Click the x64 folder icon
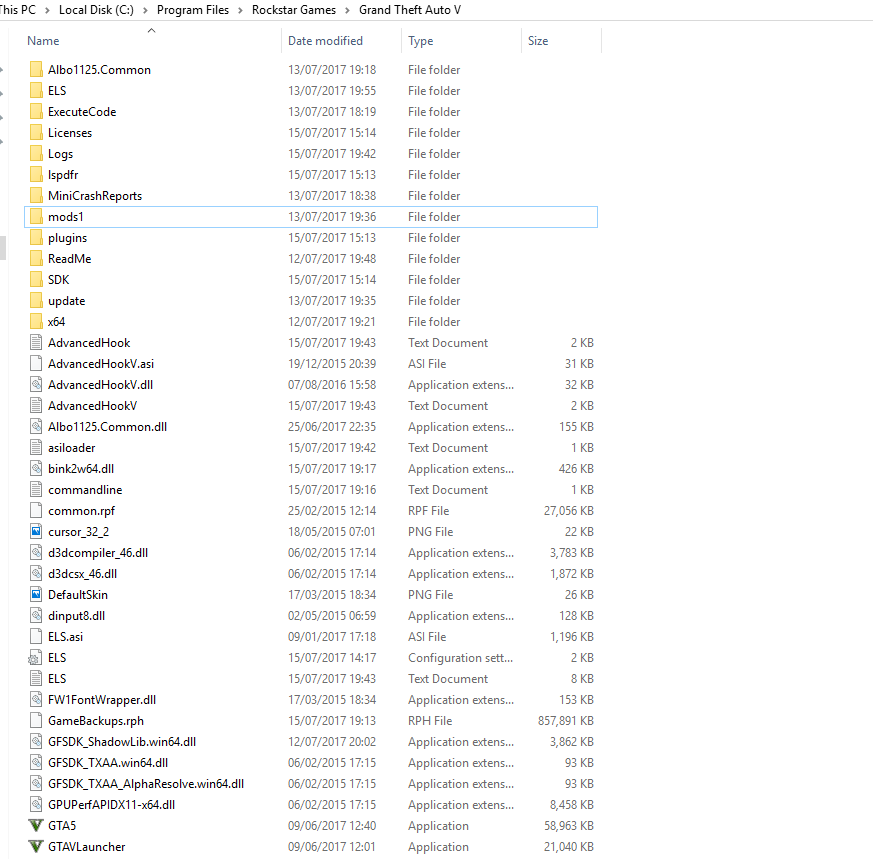Viewport: 873px width, 859px height. point(36,322)
